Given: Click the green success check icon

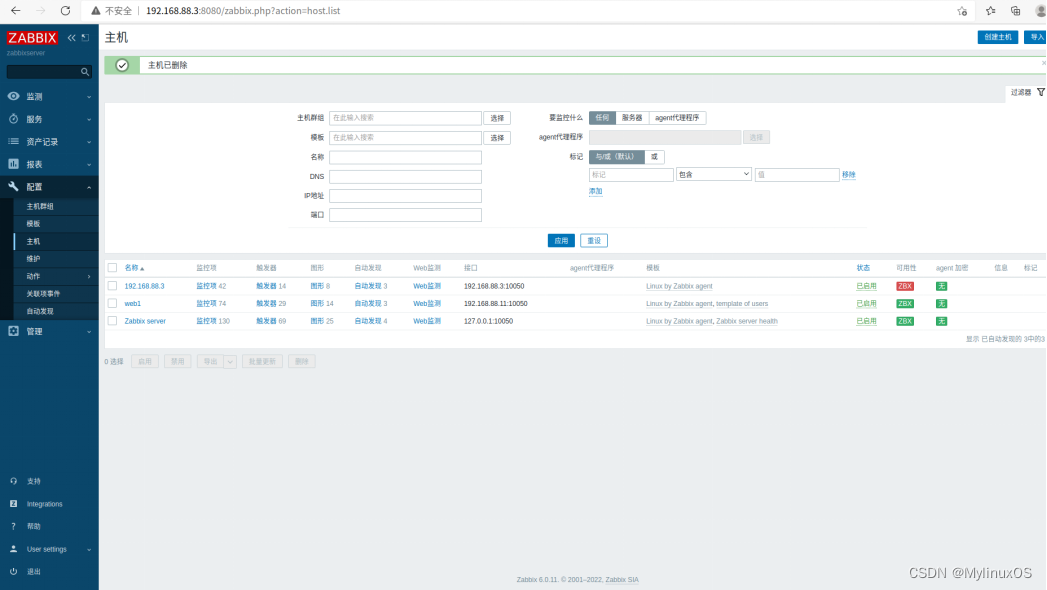Looking at the screenshot, I should (x=122, y=65).
